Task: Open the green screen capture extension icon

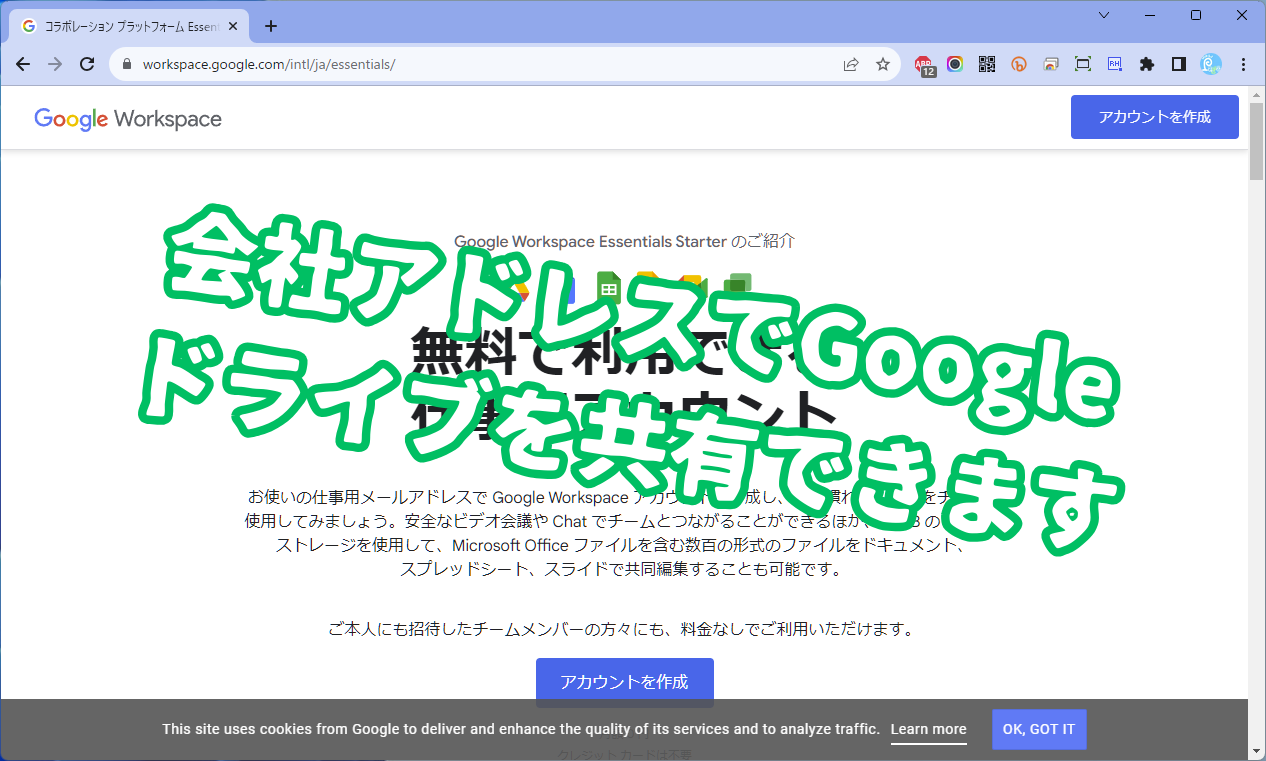Action: (1082, 64)
